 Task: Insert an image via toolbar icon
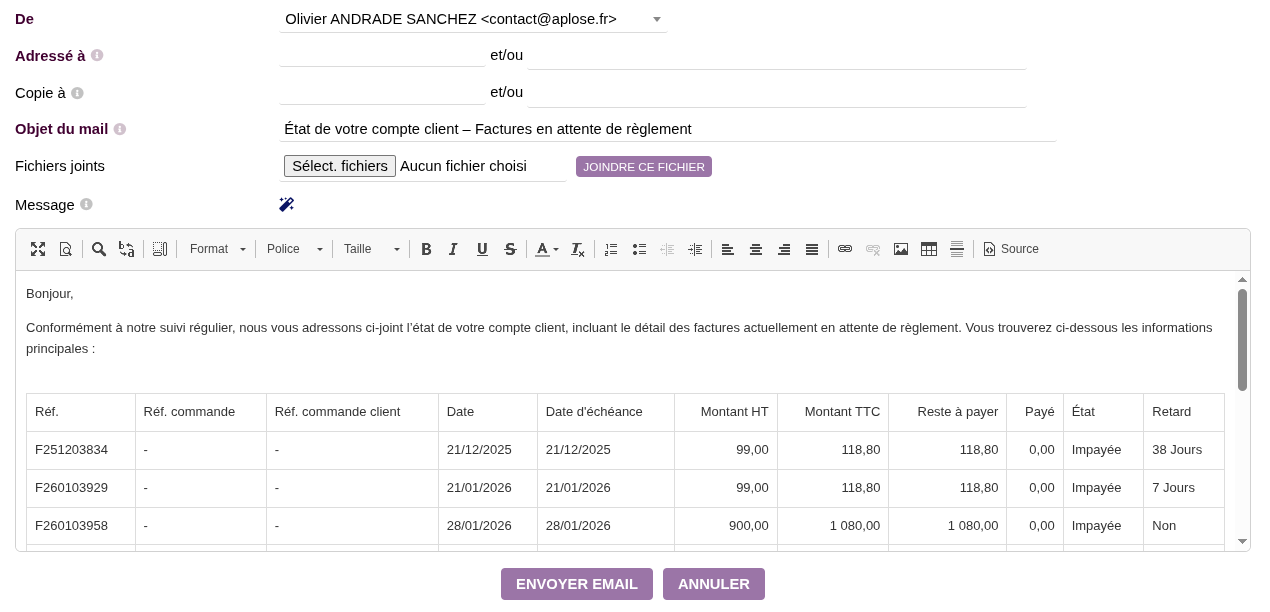901,249
